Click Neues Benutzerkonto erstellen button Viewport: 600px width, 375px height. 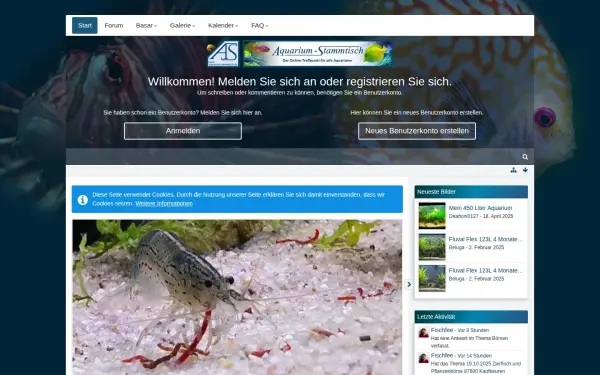click(x=417, y=131)
